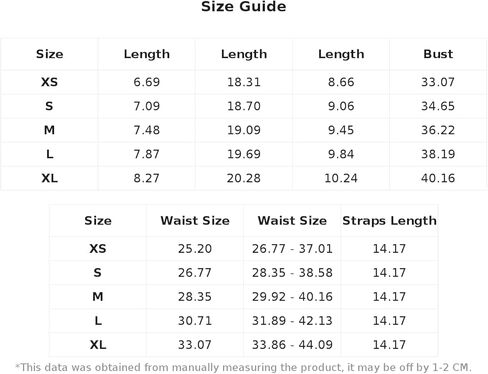
Task: Click the 31.89 - 42.13 waist range
Action: pos(292,321)
